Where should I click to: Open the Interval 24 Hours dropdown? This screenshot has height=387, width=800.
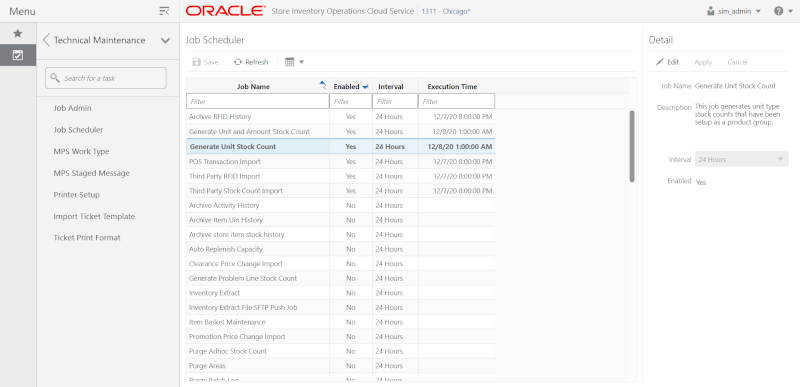pyautogui.click(x=741, y=160)
